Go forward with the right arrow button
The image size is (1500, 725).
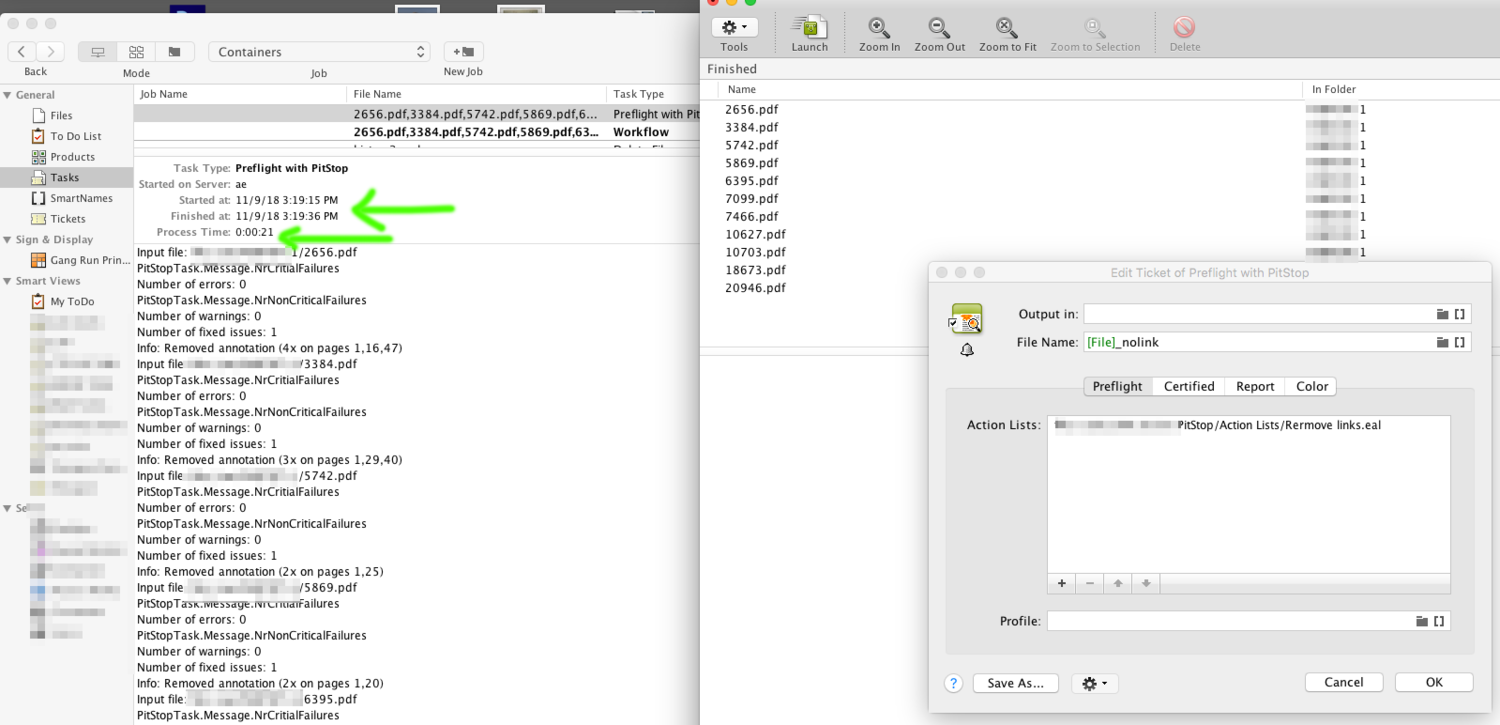(x=50, y=52)
